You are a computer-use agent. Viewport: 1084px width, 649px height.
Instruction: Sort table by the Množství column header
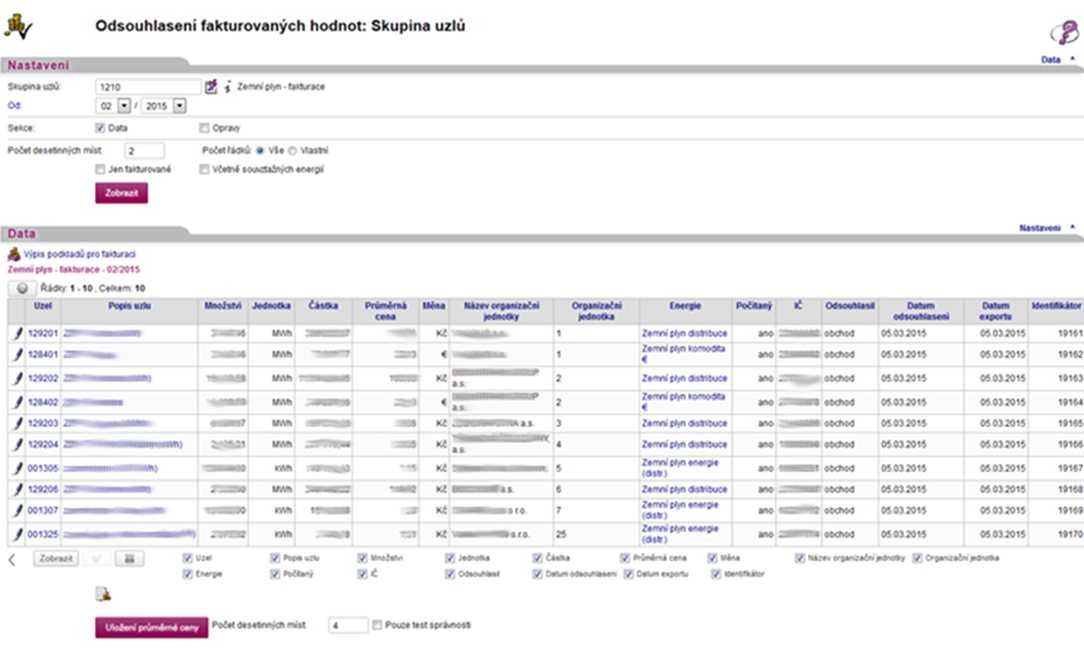[x=223, y=305]
